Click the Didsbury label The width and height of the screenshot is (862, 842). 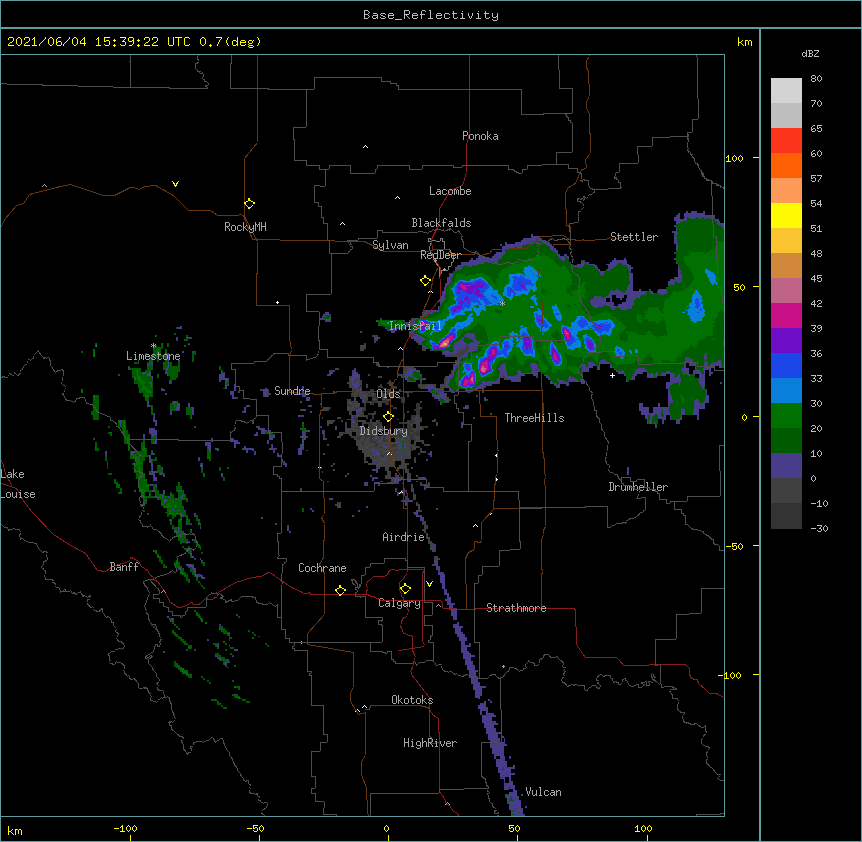(x=383, y=431)
